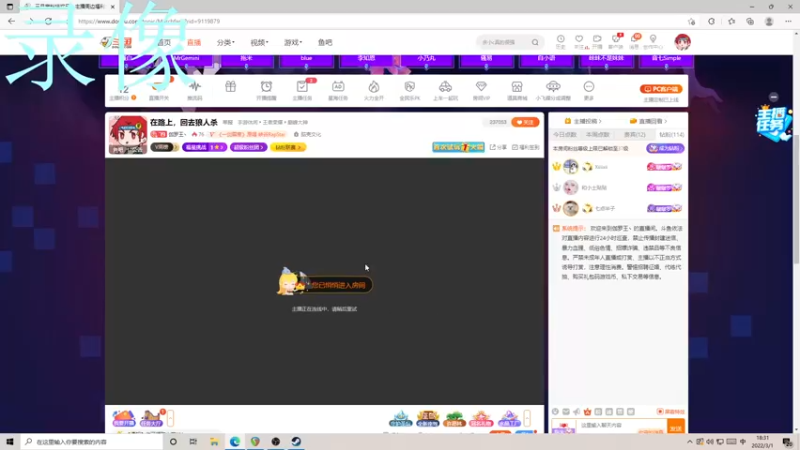Open the task hall horse icon
800x450 pixels.
tap(152, 418)
